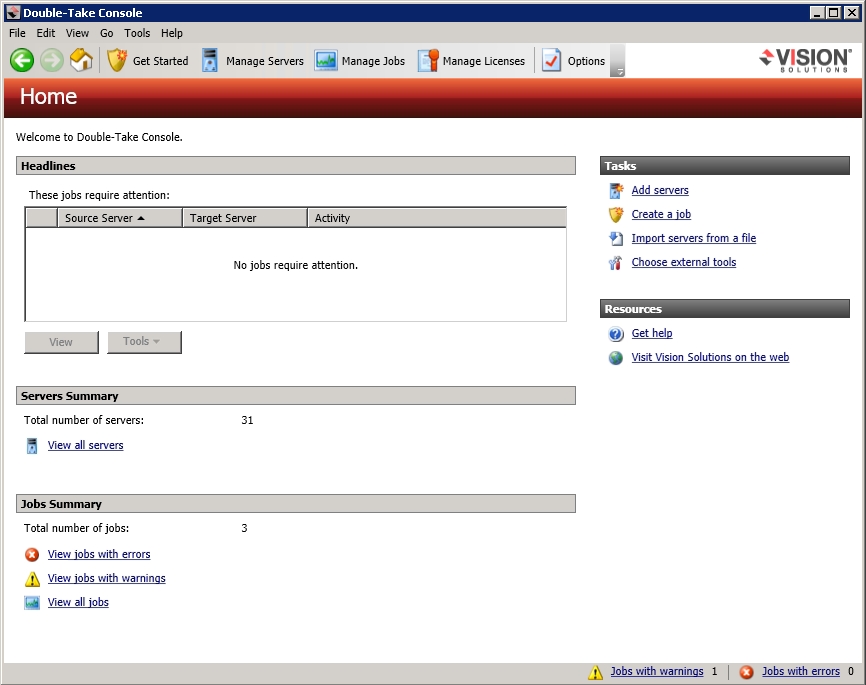Click the icon beside View all jobs

click(x=32, y=603)
